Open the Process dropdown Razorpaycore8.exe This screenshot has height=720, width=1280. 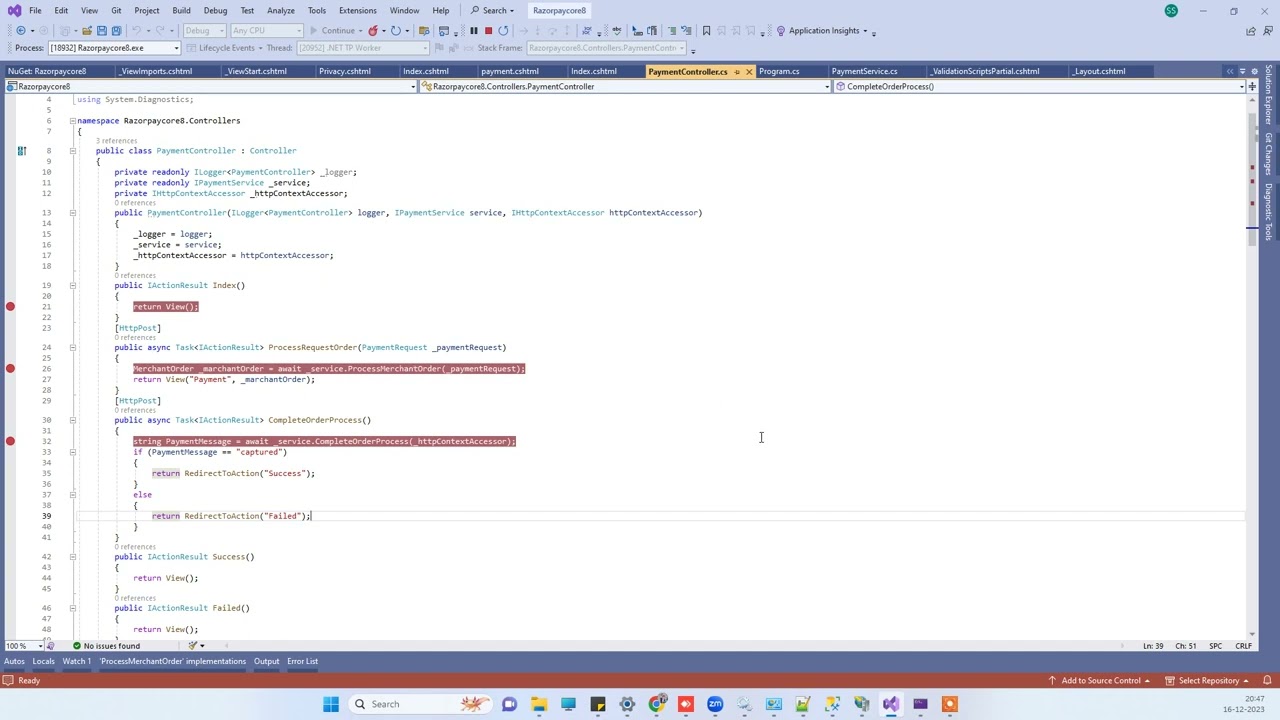[x=114, y=48]
